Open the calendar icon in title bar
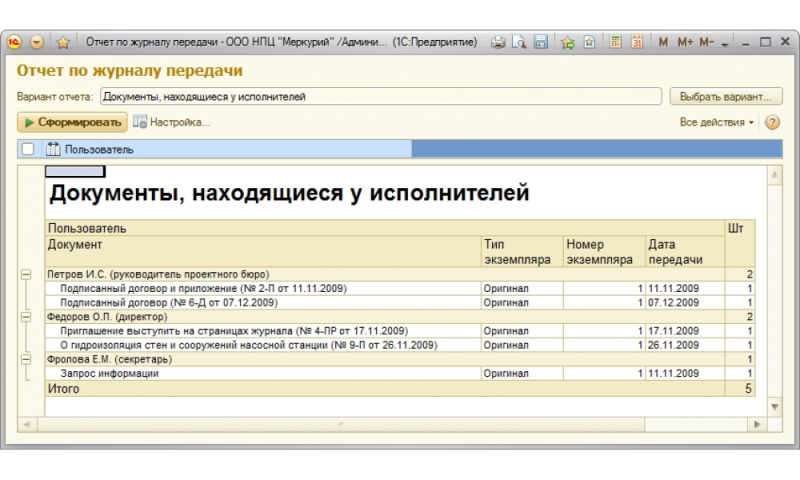 point(636,42)
